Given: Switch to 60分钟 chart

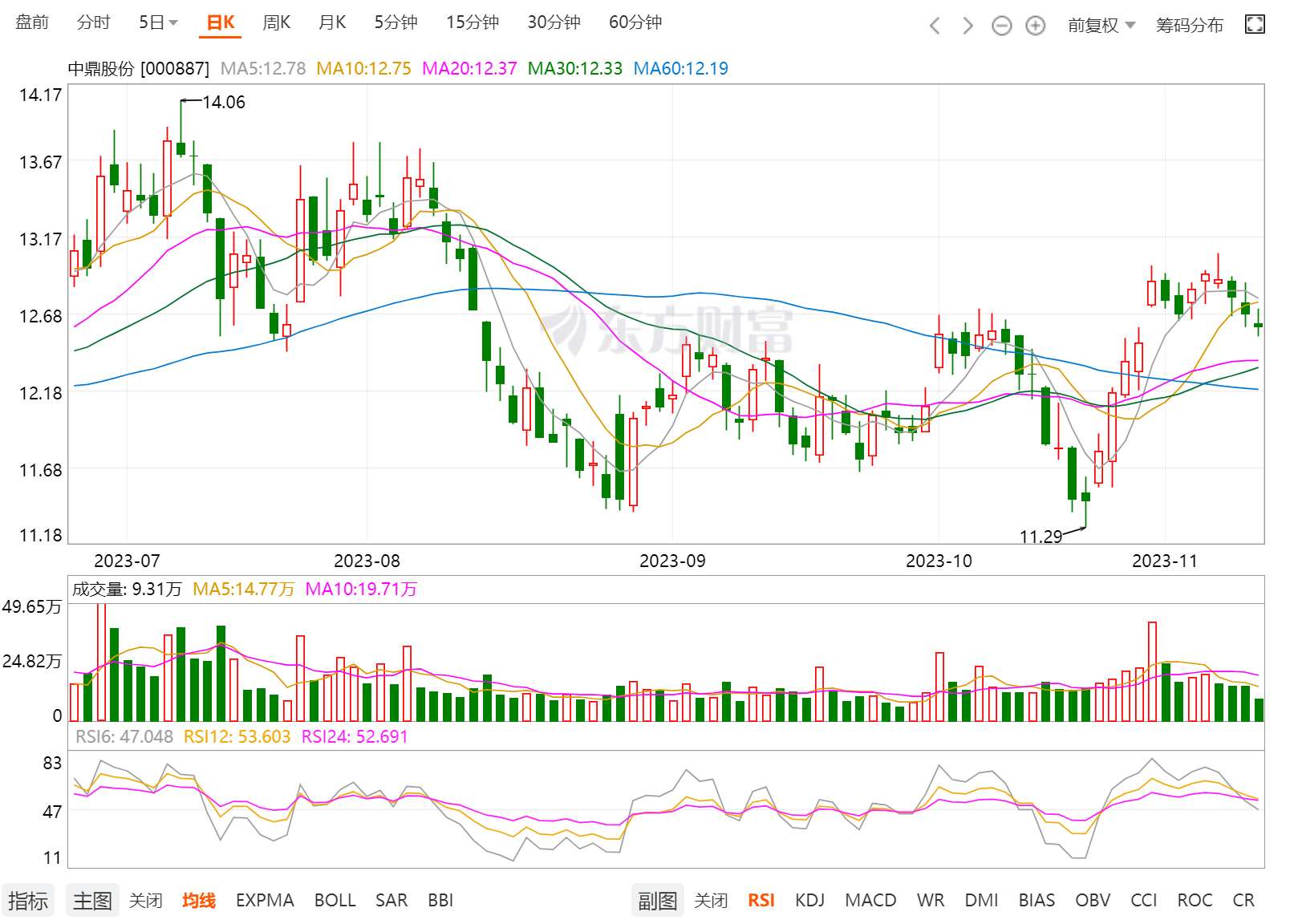Looking at the screenshot, I should pyautogui.click(x=635, y=22).
